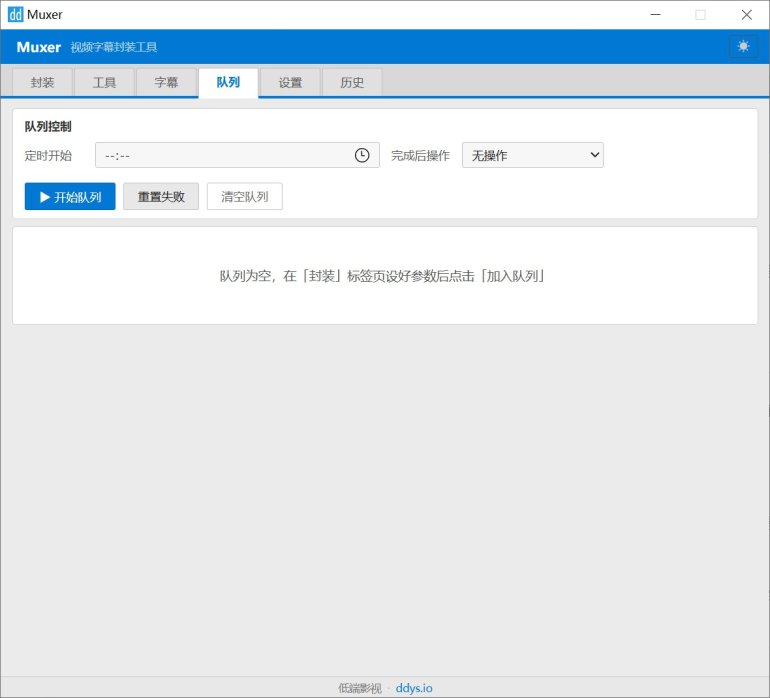The image size is (770, 698).
Task: Switch to the 封装 tab
Action: (x=42, y=83)
